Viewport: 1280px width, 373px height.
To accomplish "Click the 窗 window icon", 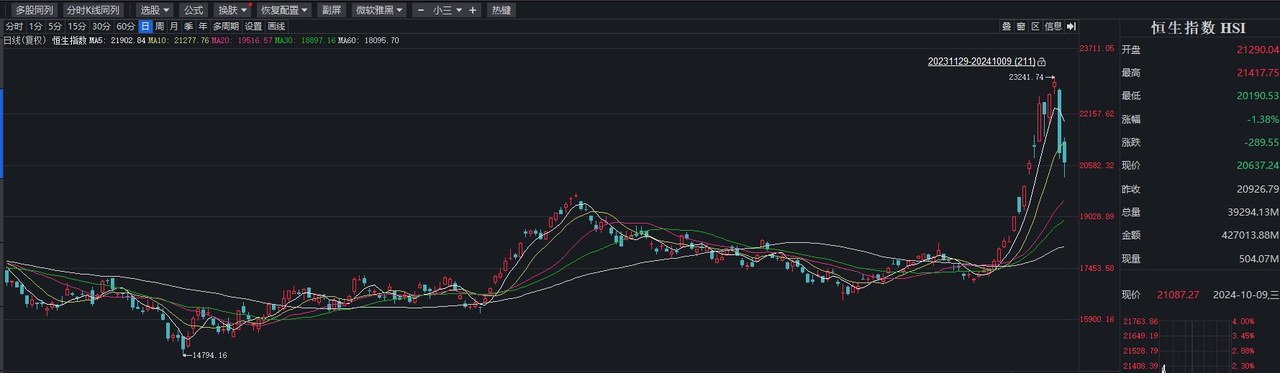I will coord(1021,26).
